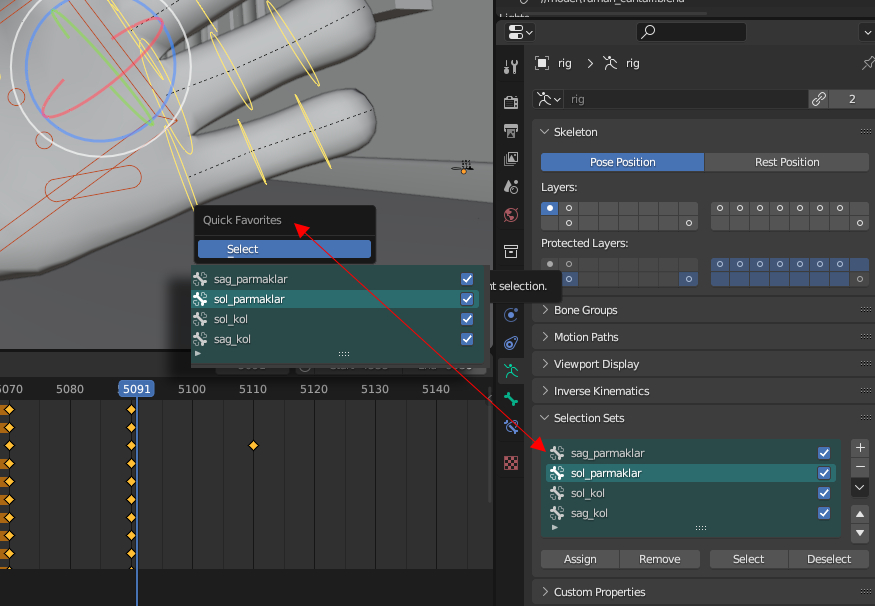Expand the Bone Groups panel
Screen dimensions: 875x606
coord(545,310)
